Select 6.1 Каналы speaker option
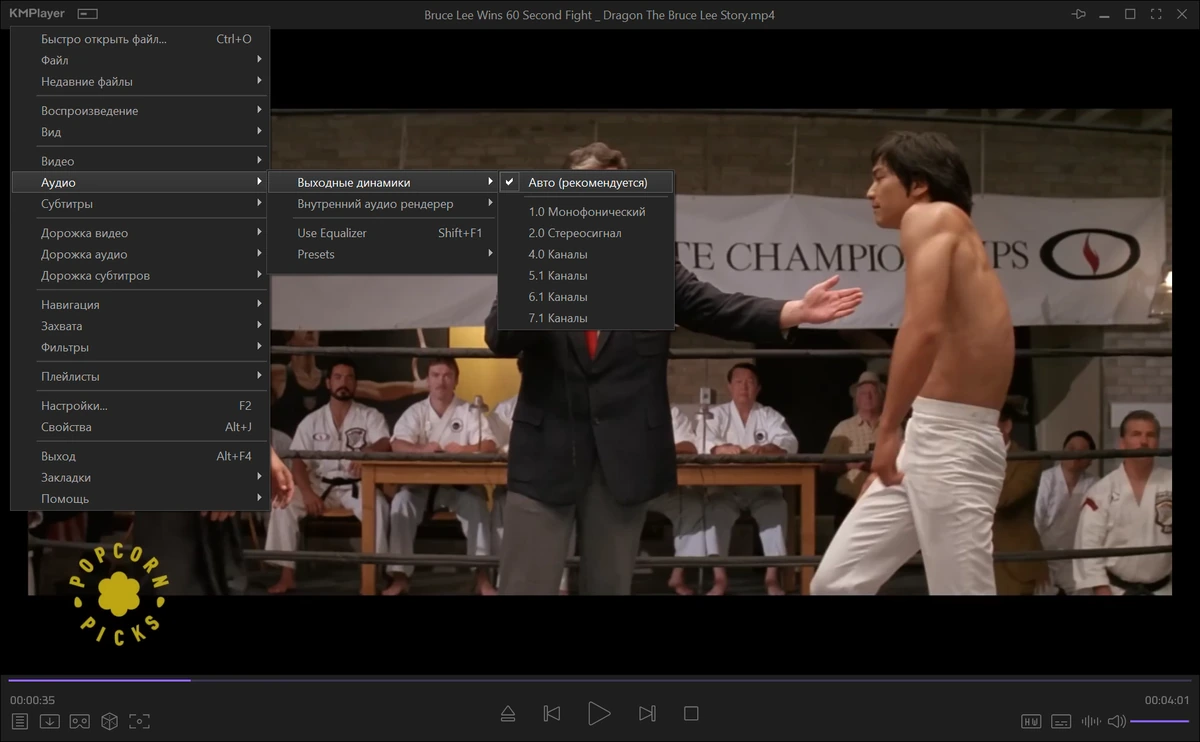The height and width of the screenshot is (742, 1200). [x=587, y=297]
